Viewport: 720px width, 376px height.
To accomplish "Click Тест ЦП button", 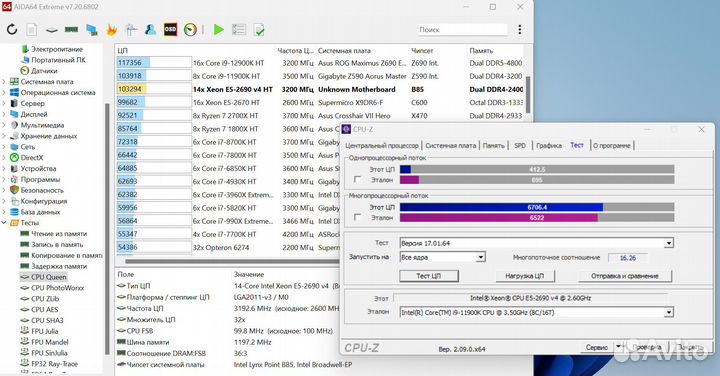I will (429, 276).
